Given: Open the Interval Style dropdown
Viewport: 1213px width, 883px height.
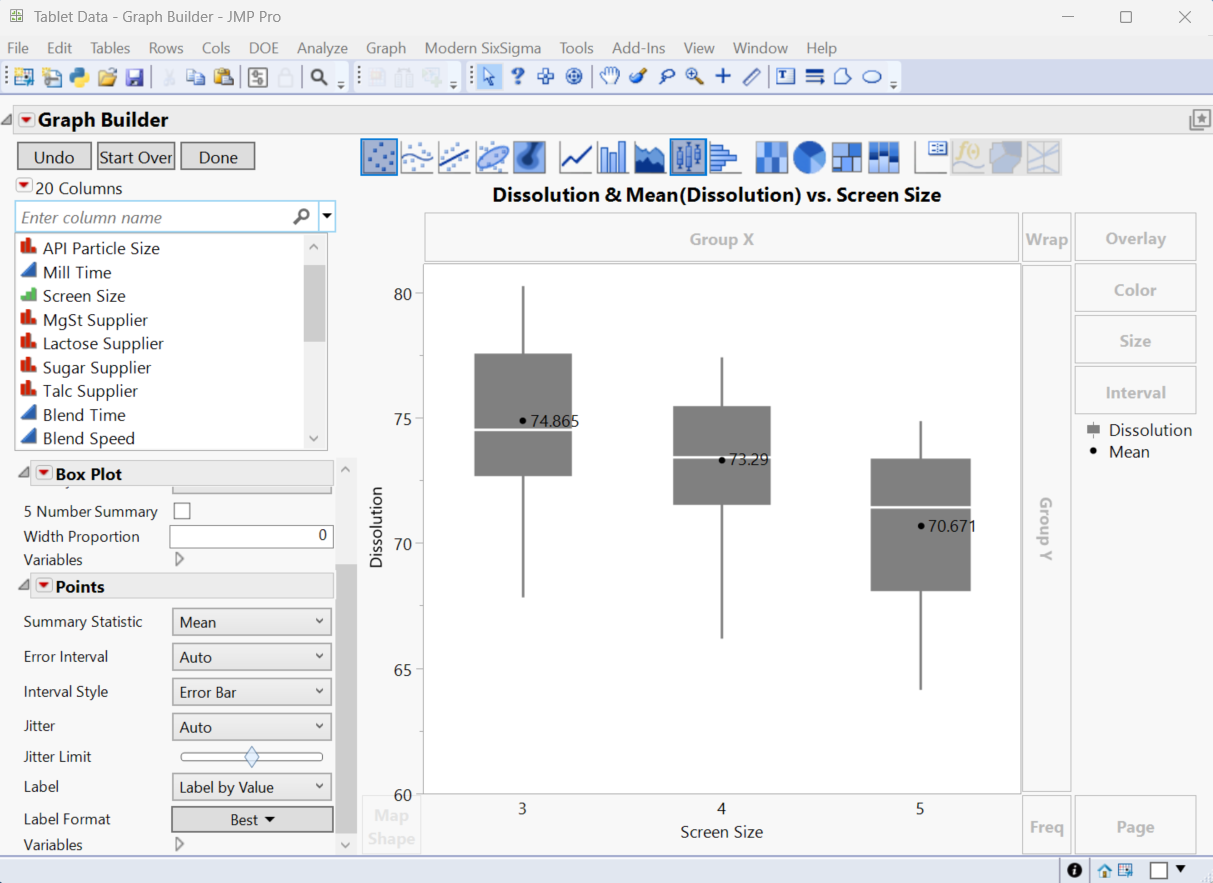Looking at the screenshot, I should point(251,692).
